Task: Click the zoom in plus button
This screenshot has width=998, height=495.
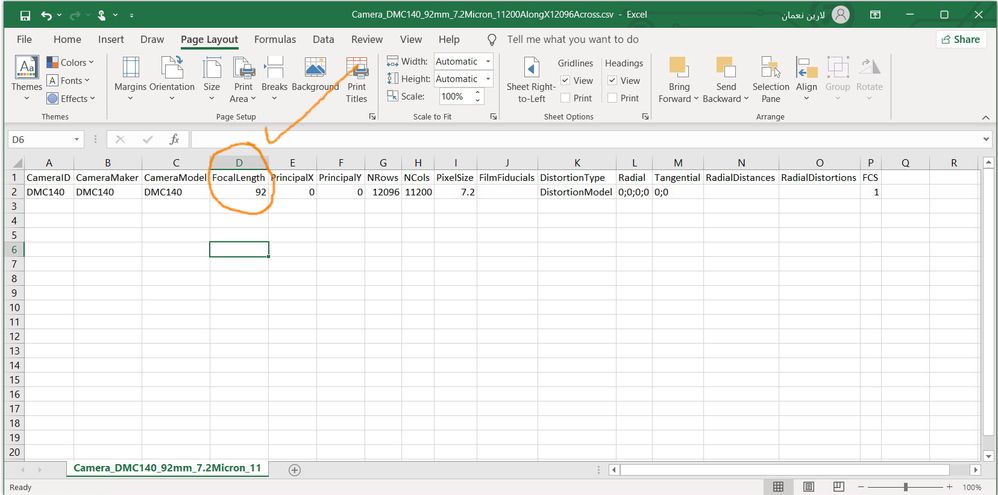Action: coord(948,487)
